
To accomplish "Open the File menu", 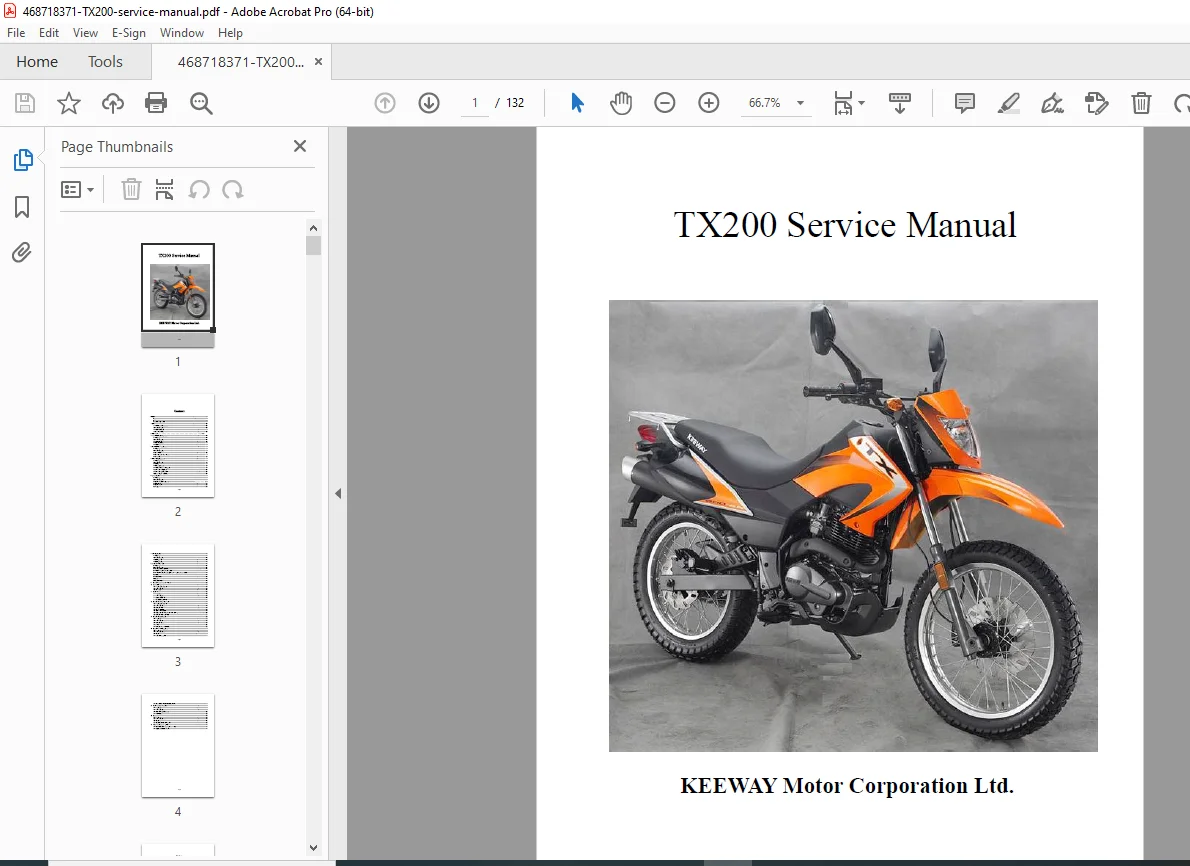I will (16, 33).
